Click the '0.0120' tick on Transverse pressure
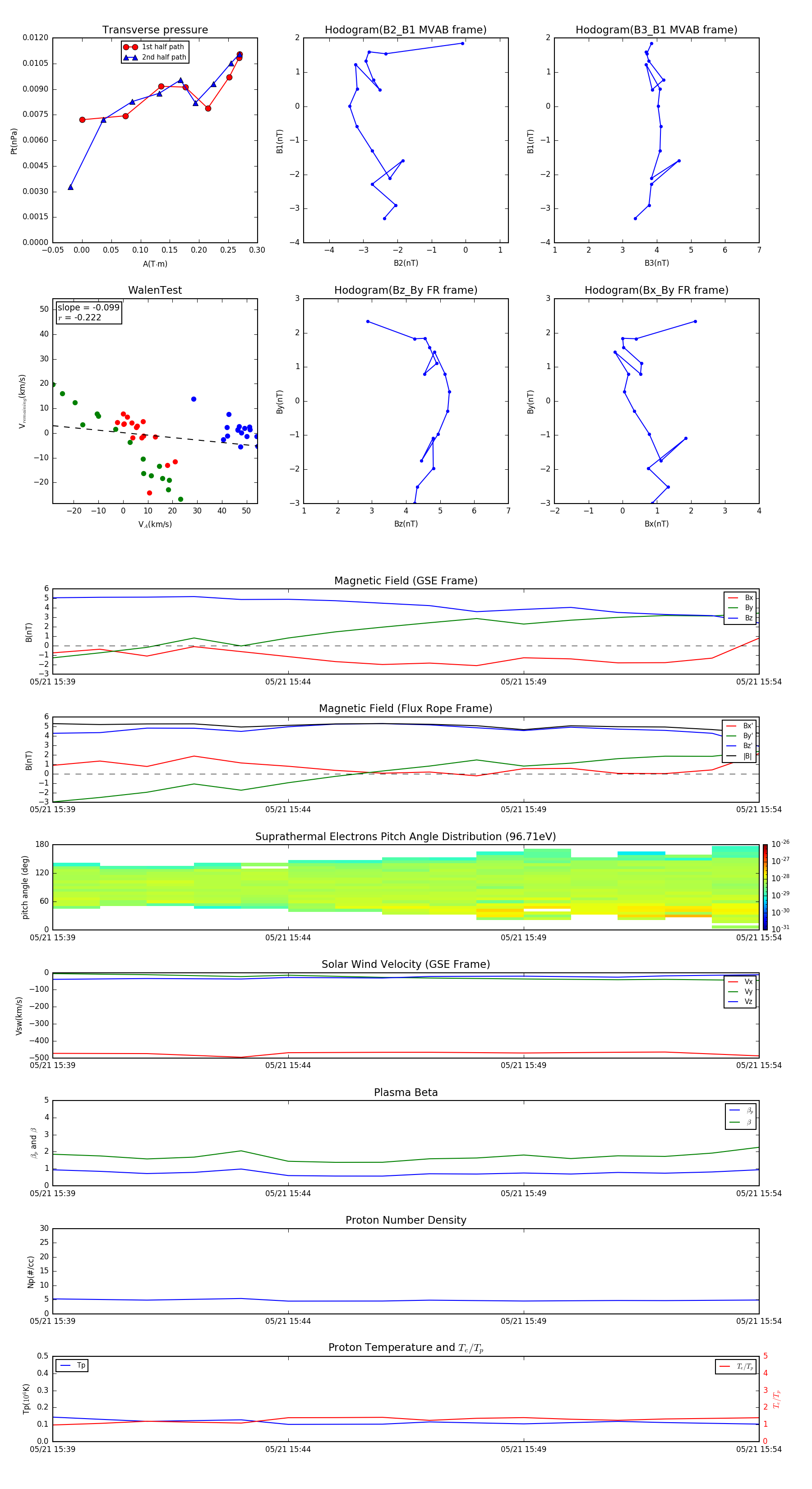Image resolution: width=812 pixels, height=1489 pixels. point(35,37)
